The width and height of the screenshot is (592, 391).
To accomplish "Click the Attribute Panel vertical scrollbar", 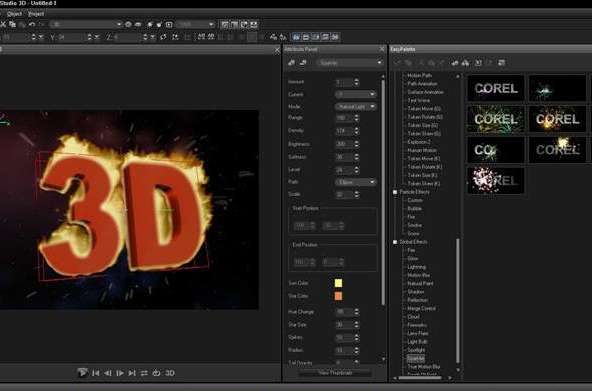I will click(x=384, y=192).
